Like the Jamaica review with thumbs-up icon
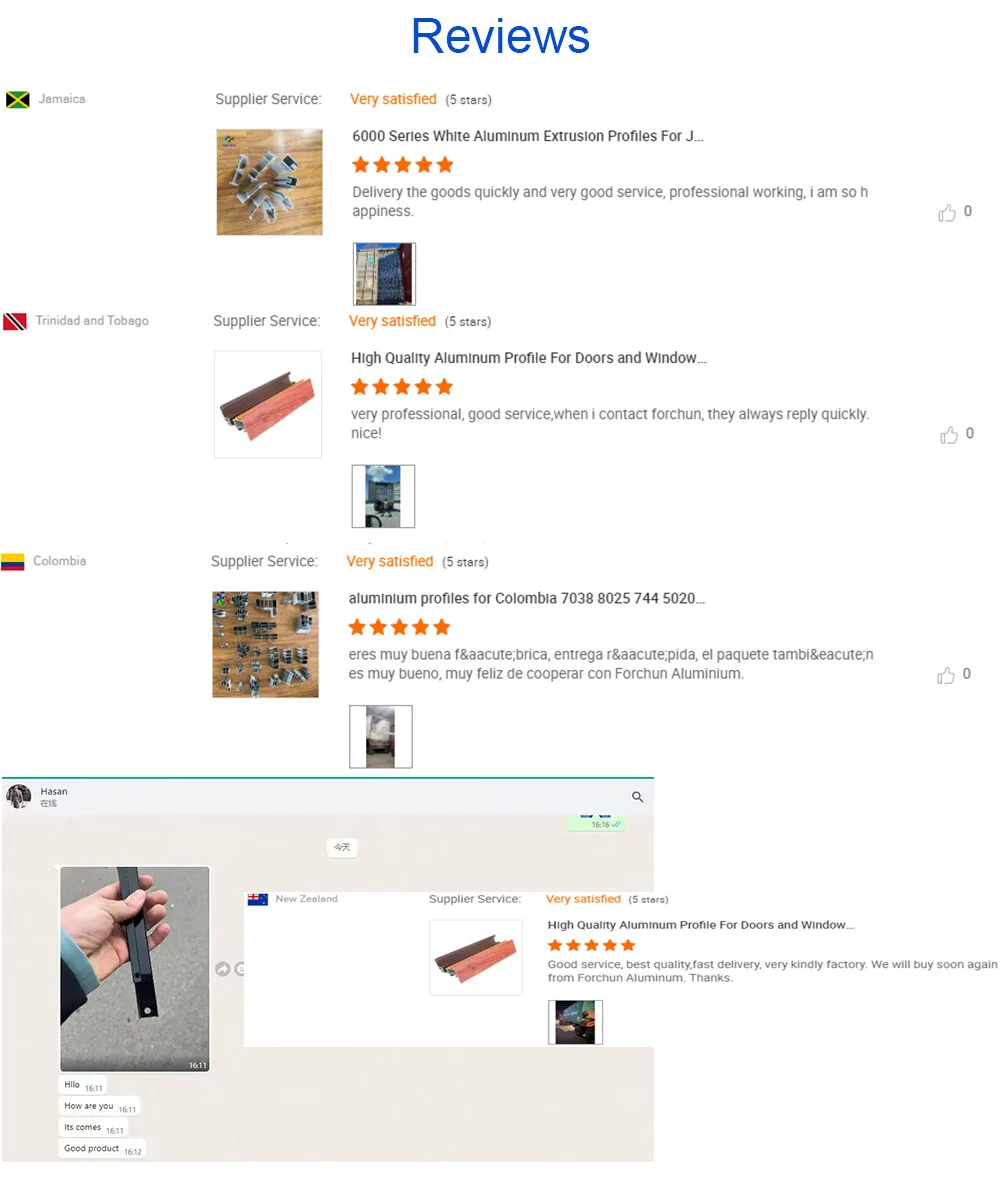The height and width of the screenshot is (1180, 1000). pyautogui.click(x=947, y=213)
